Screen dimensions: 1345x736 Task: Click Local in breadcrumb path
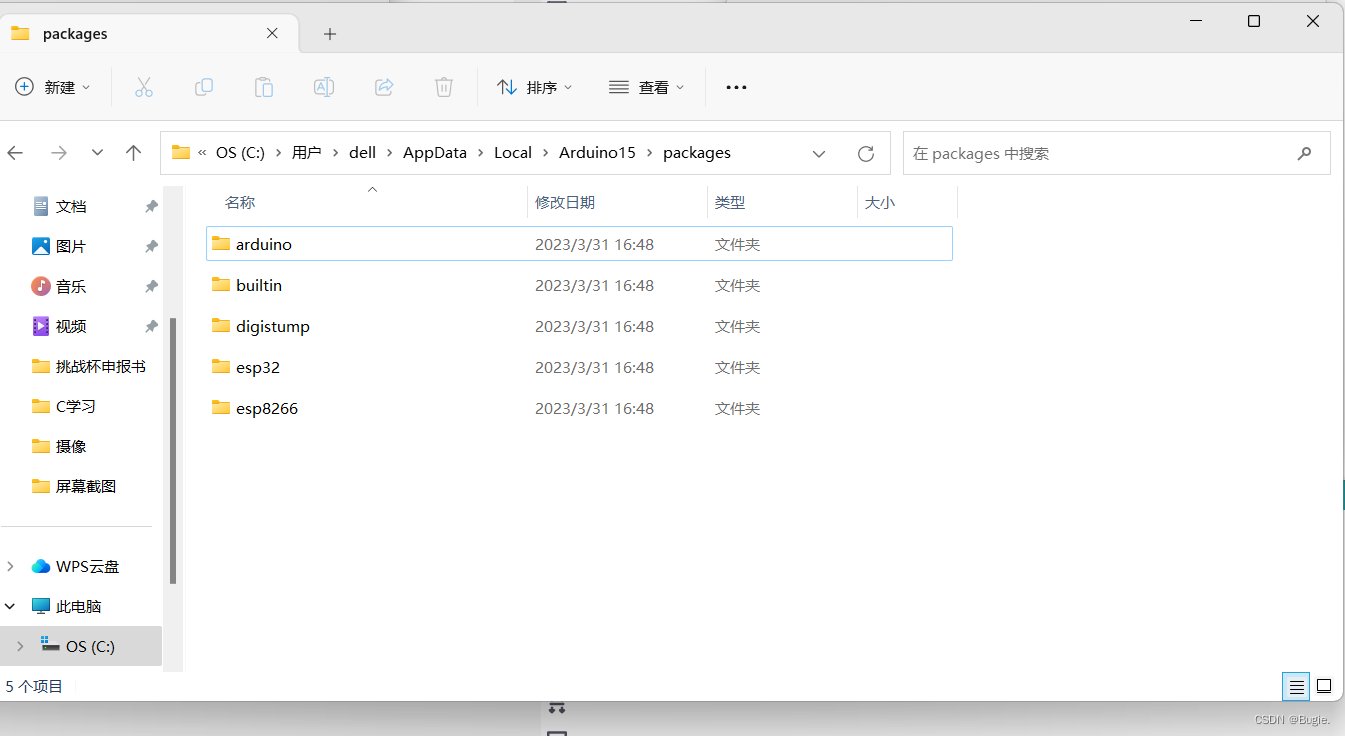[x=513, y=153]
